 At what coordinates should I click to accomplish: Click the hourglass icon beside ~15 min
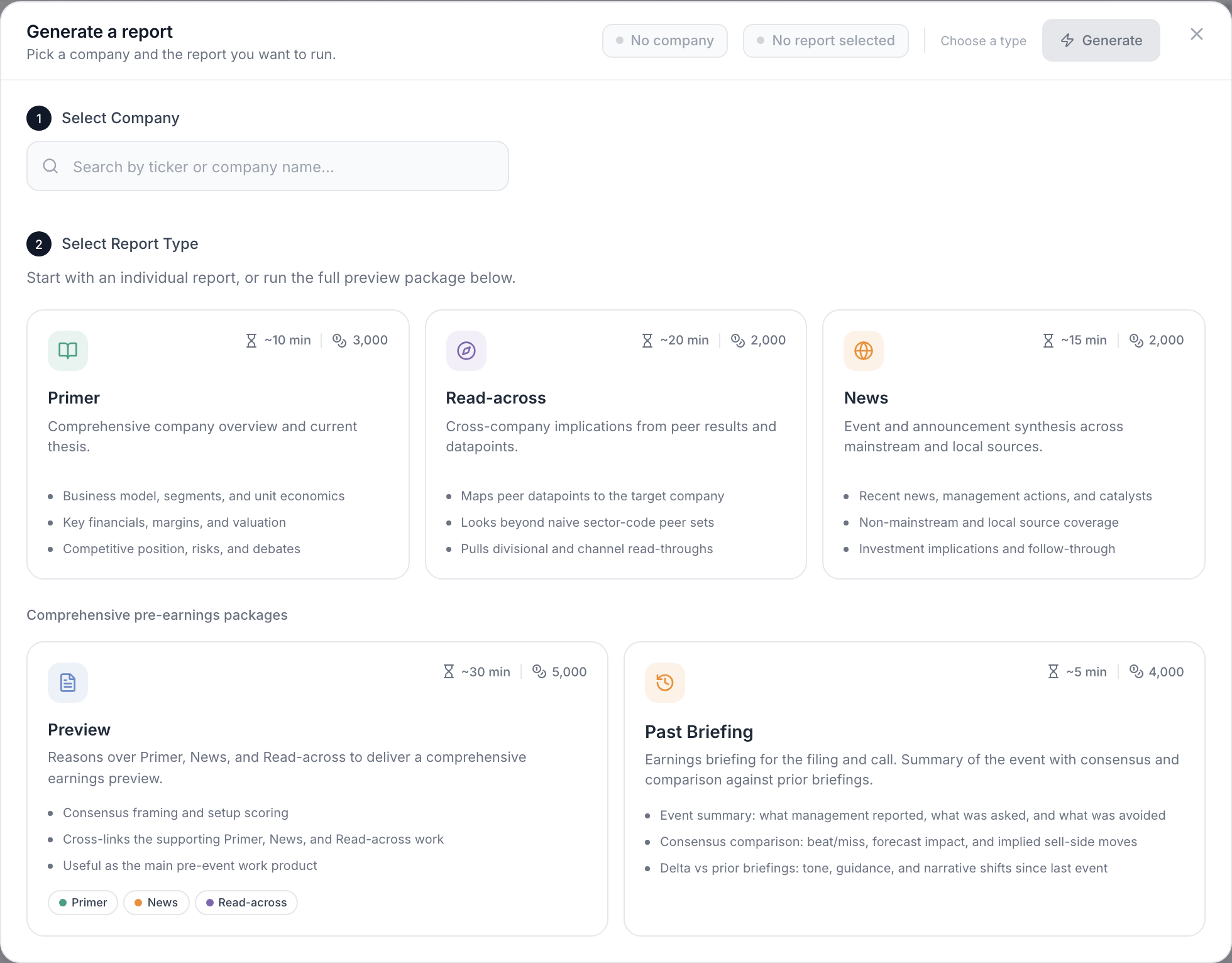1048,341
